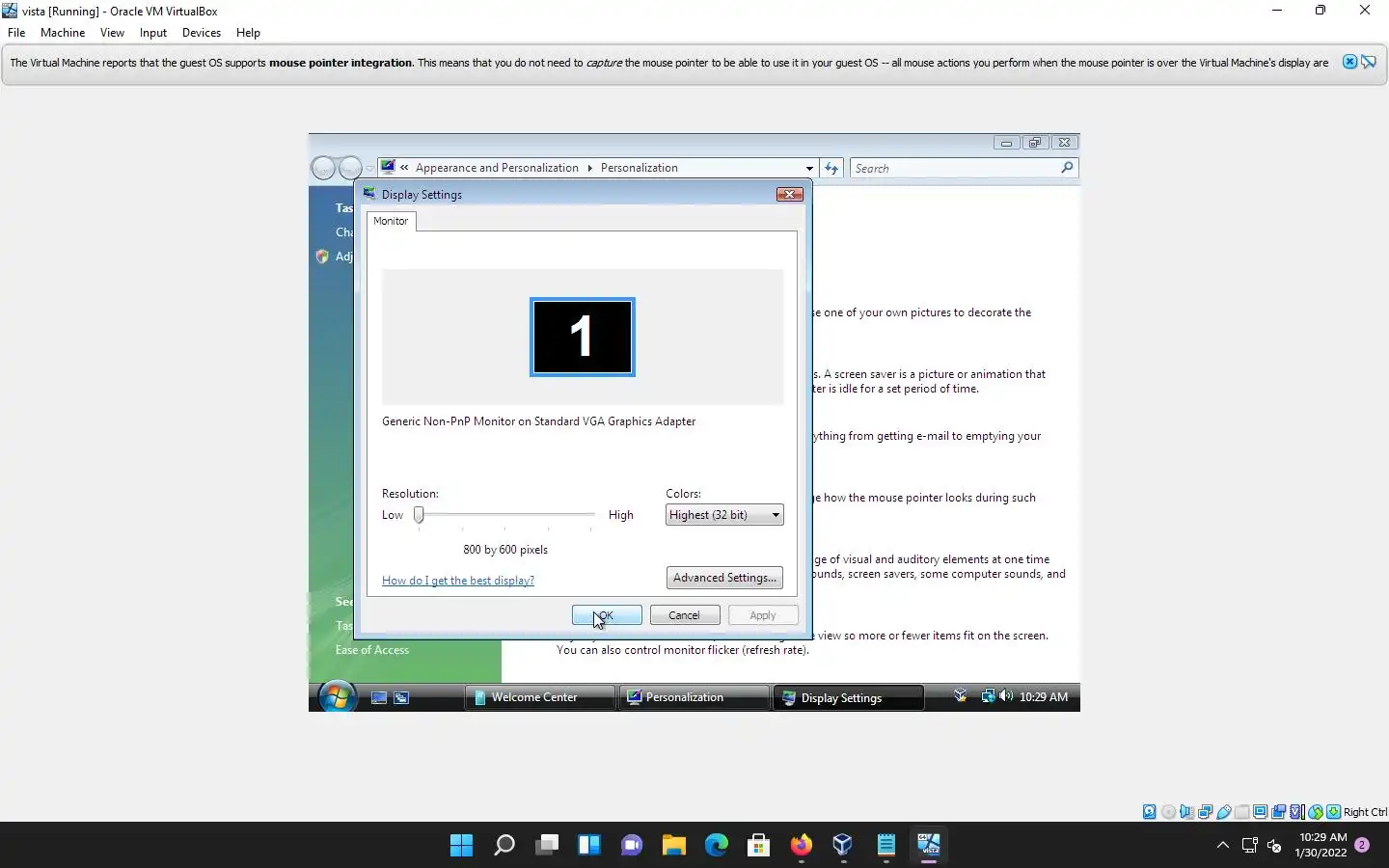Viewport: 1389px width, 868px height.
Task: Click the optical disk status icon
Action: [1168, 812]
